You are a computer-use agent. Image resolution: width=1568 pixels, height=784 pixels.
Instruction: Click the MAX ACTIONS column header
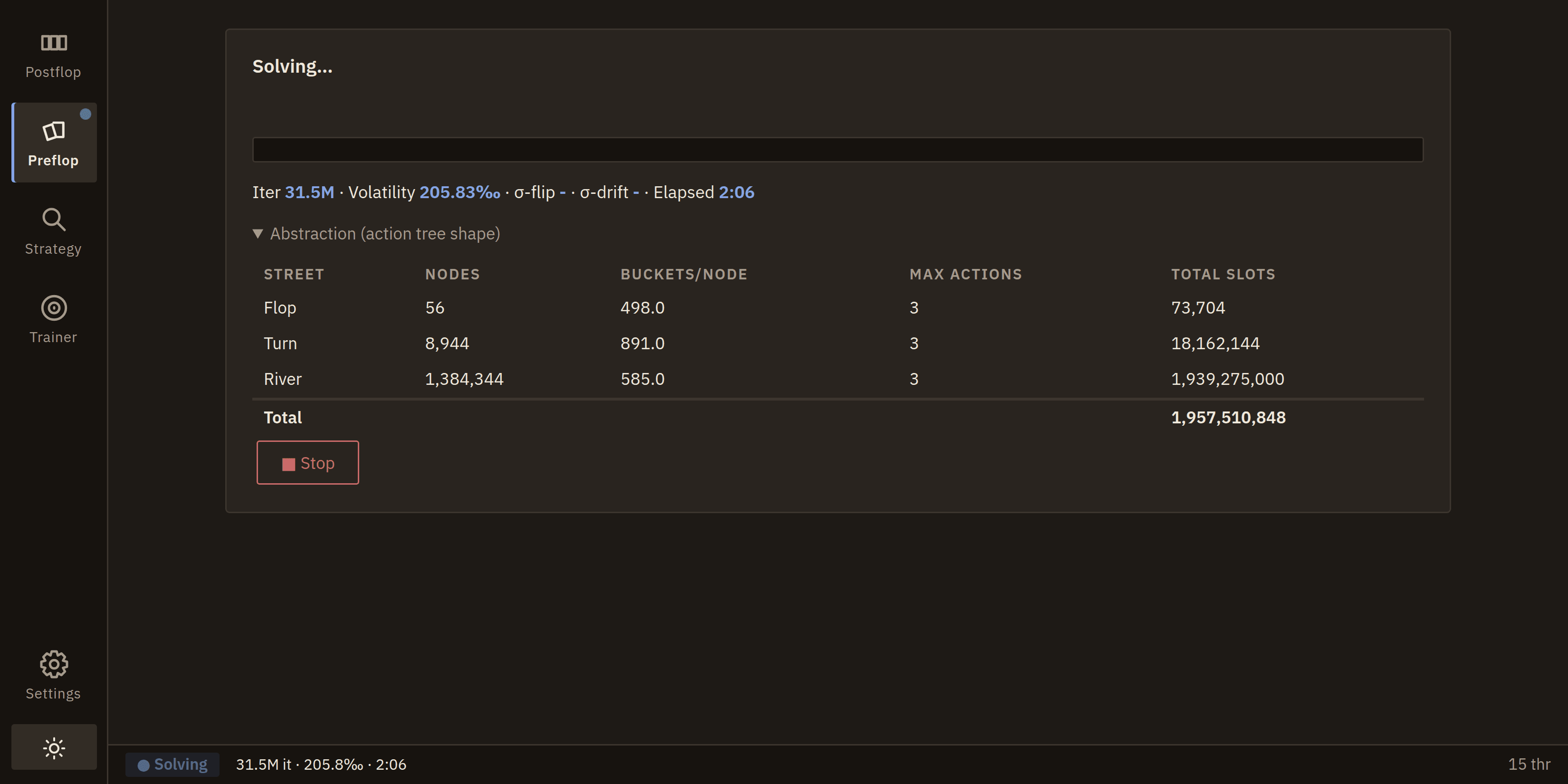pyautogui.click(x=966, y=275)
